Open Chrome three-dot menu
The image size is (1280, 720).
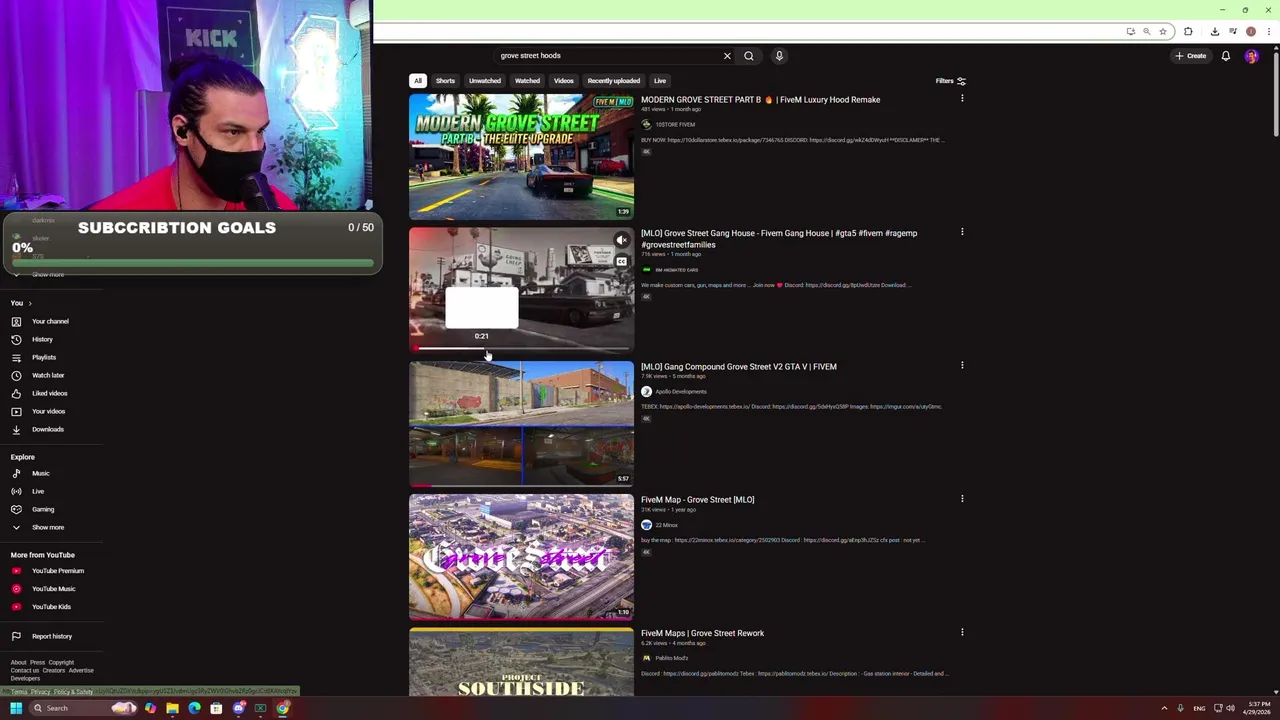(1268, 31)
